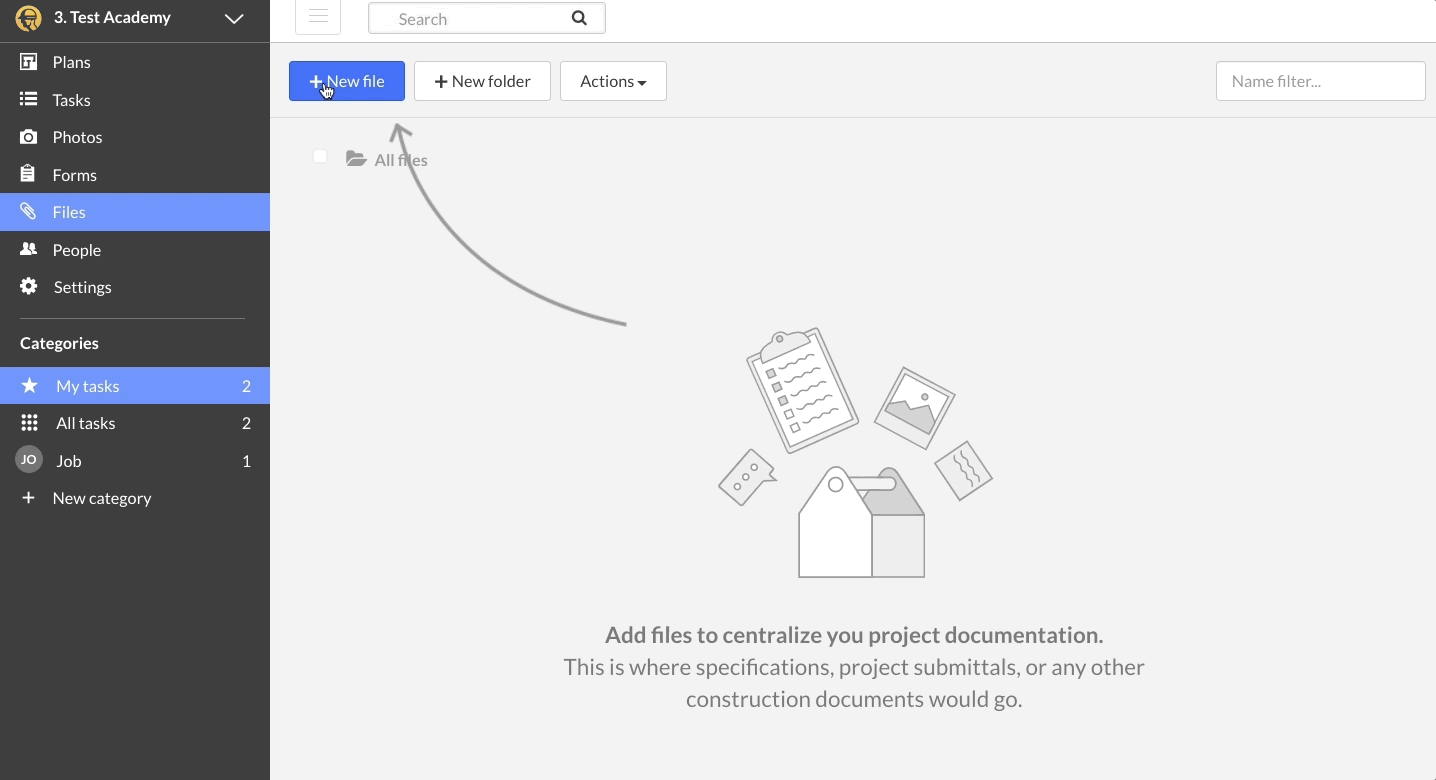Click the search magnifier icon
The image size is (1436, 780).
click(x=579, y=18)
